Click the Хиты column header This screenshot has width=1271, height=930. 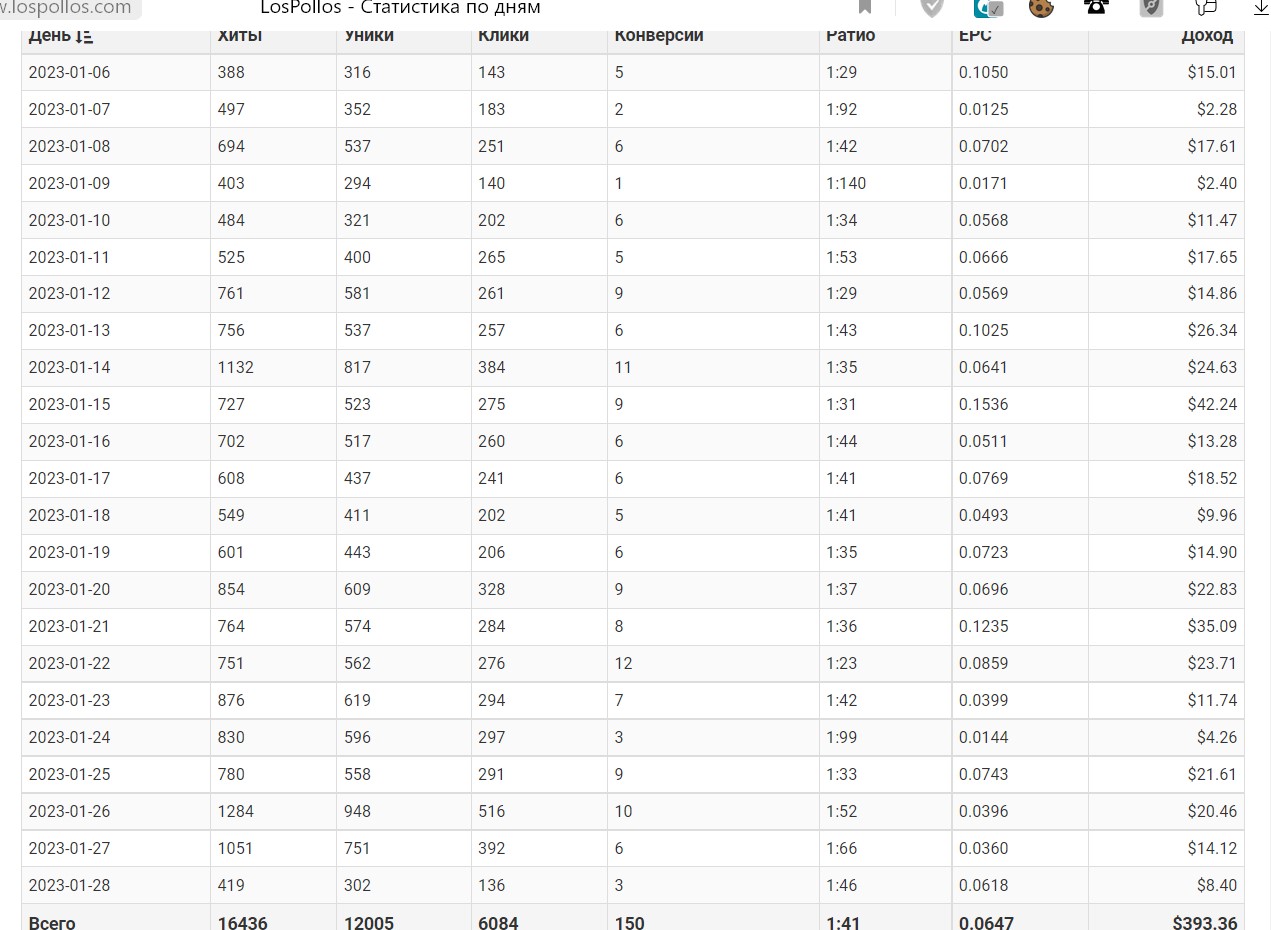click(240, 36)
